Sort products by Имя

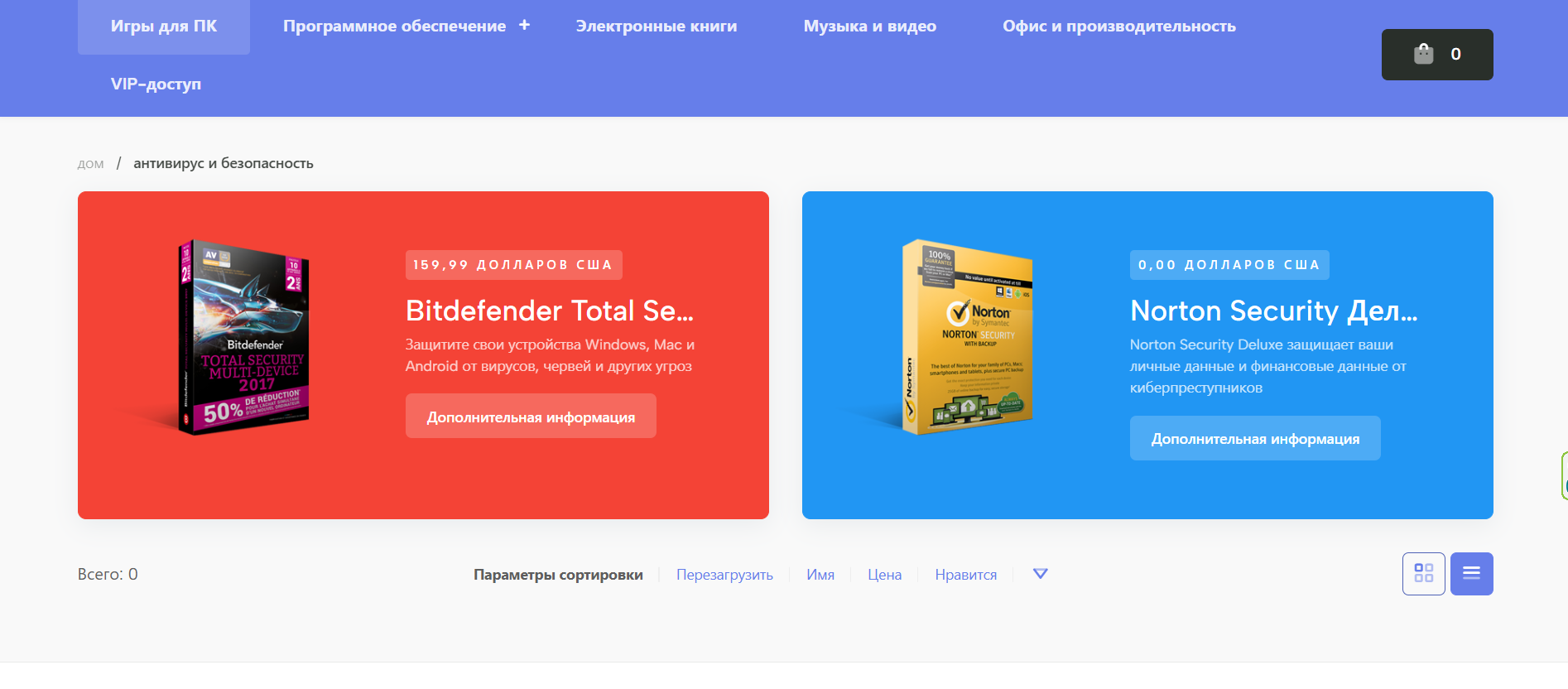tap(820, 575)
